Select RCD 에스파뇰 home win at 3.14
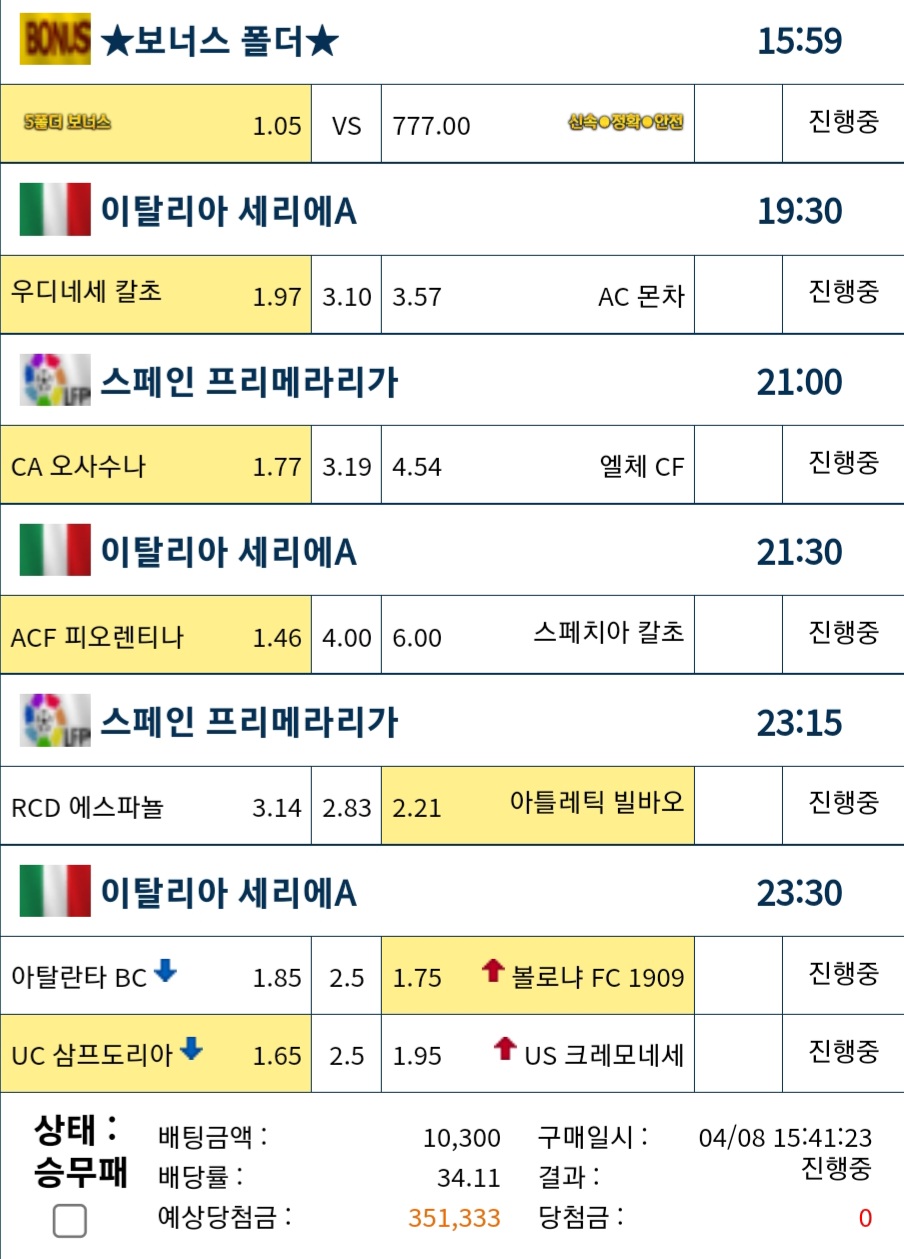 (x=156, y=805)
